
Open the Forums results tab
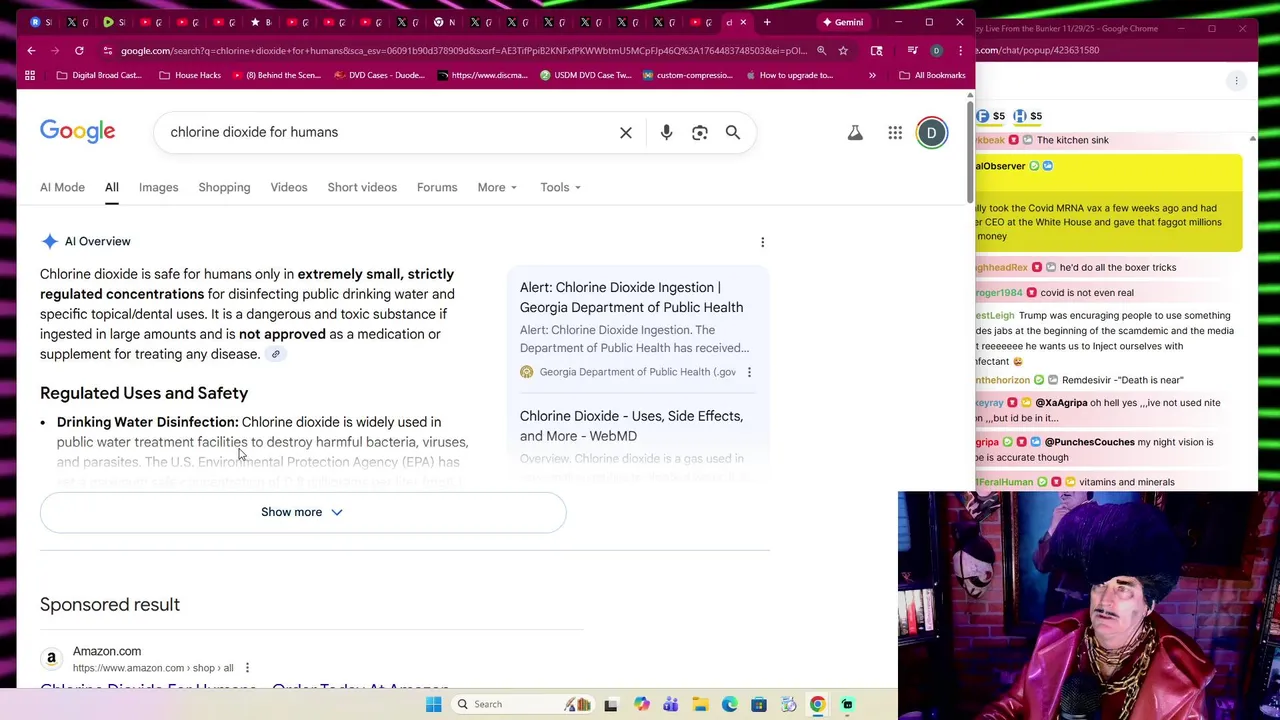[437, 187]
